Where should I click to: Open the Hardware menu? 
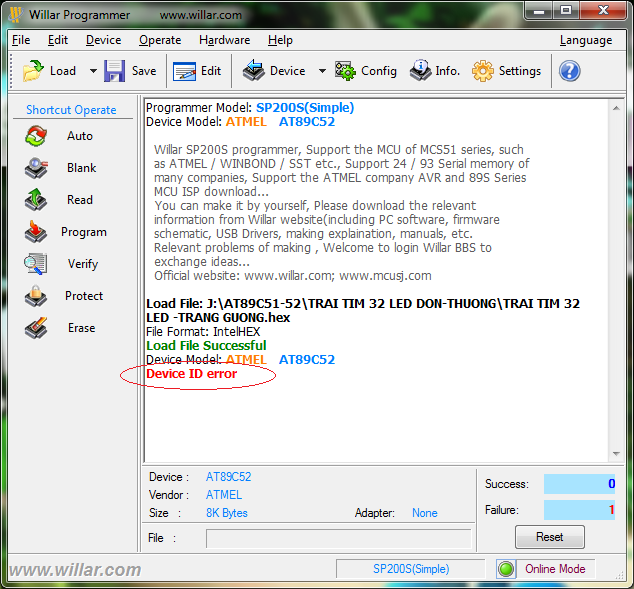tap(224, 40)
